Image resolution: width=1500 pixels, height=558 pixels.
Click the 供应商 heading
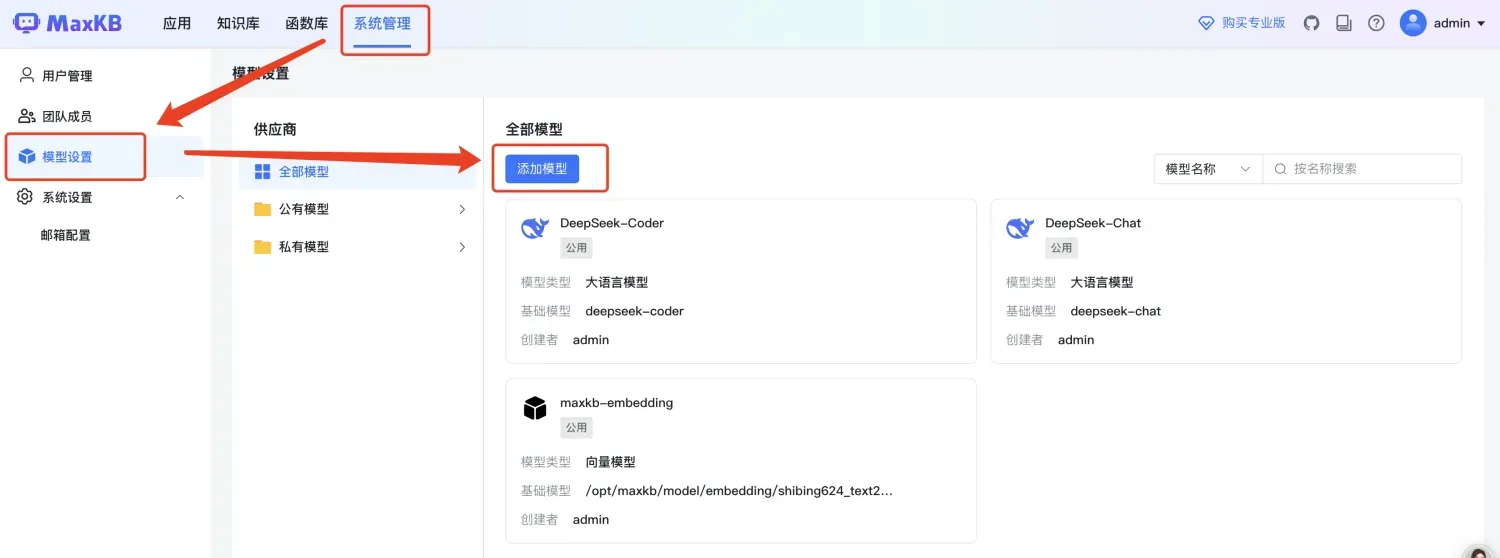coord(275,129)
